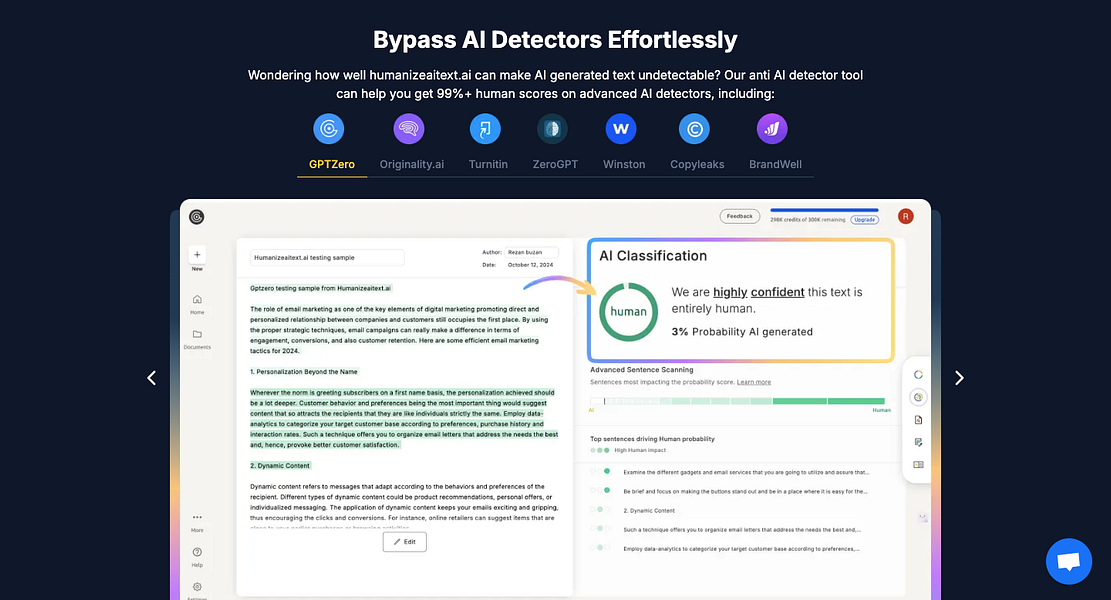
Task: Open Home from the left sidebar
Action: click(x=197, y=297)
